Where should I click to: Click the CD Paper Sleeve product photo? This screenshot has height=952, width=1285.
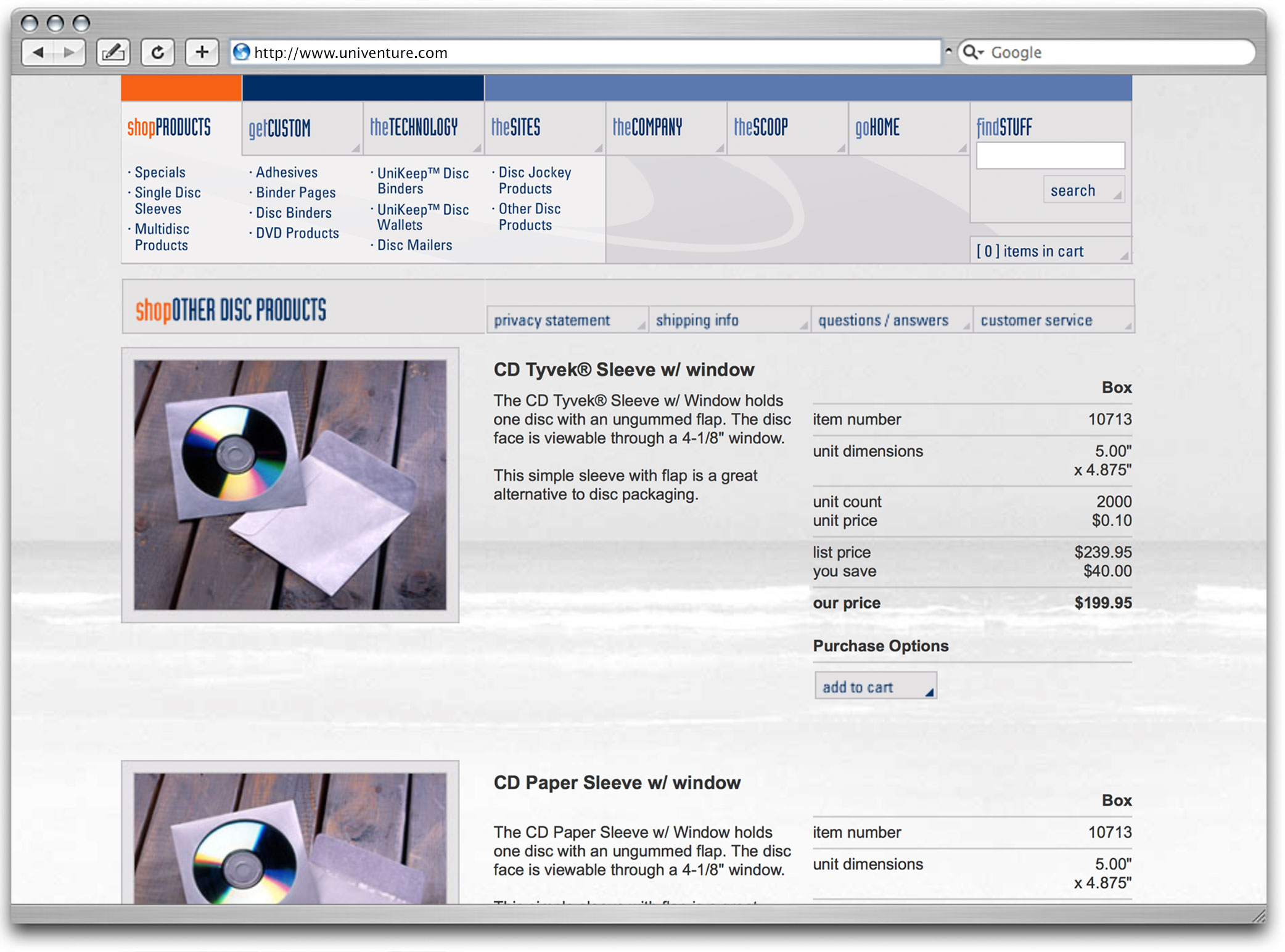tap(290, 839)
